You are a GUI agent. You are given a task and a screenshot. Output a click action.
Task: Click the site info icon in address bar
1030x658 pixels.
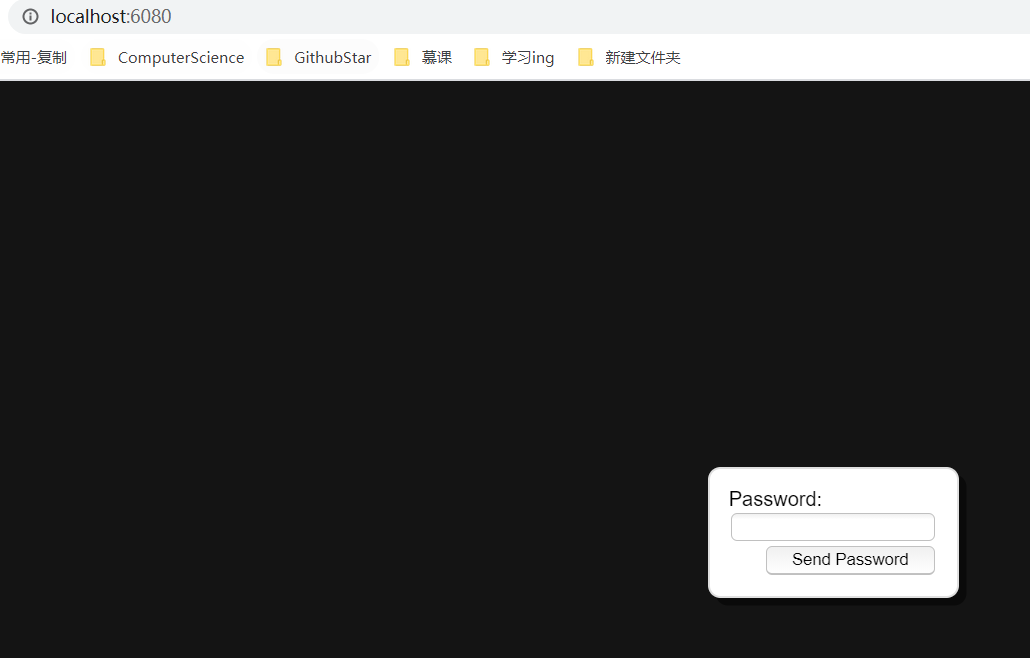pos(30,16)
